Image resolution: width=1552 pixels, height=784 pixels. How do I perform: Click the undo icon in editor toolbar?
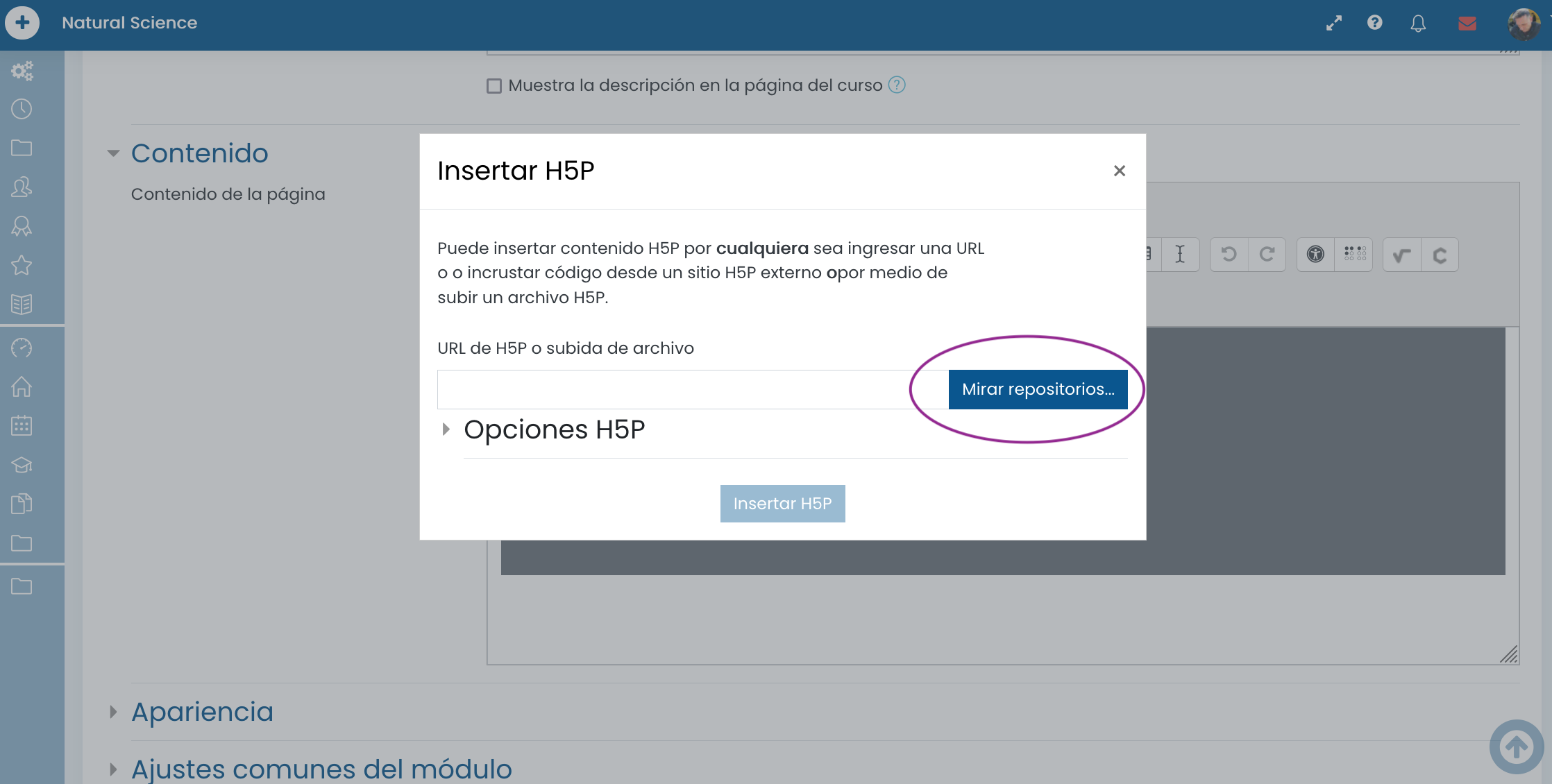coord(1229,255)
